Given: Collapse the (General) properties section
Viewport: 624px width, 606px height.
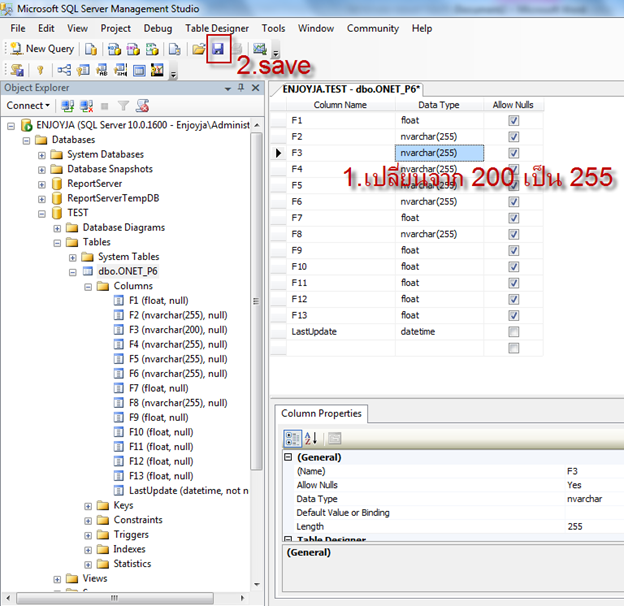Looking at the screenshot, I should (288, 457).
